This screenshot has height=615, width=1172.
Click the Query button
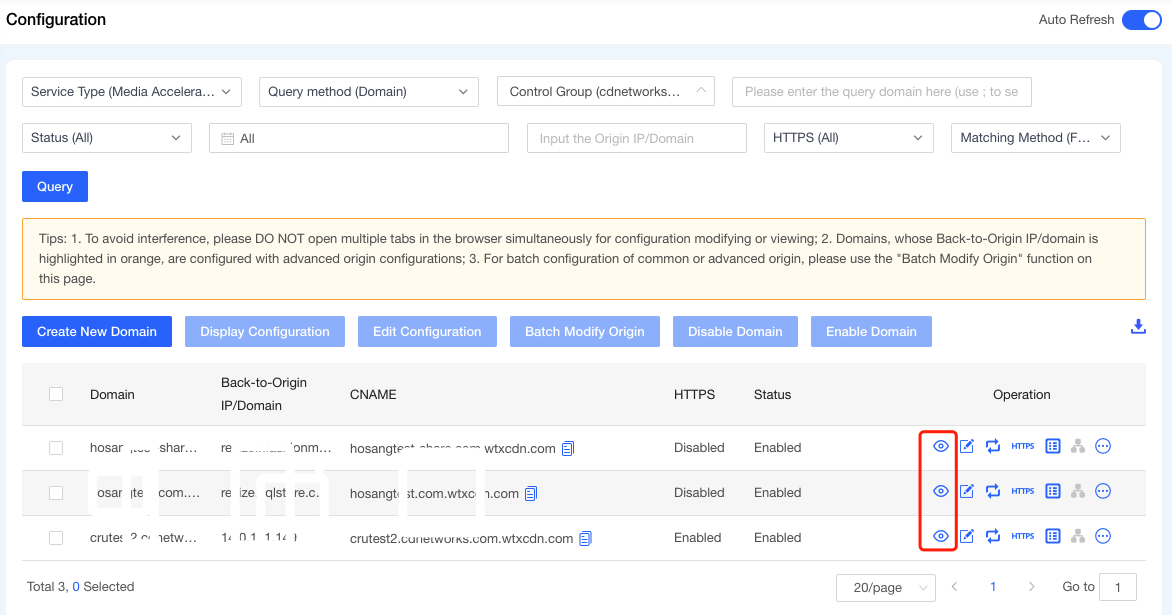click(x=55, y=187)
